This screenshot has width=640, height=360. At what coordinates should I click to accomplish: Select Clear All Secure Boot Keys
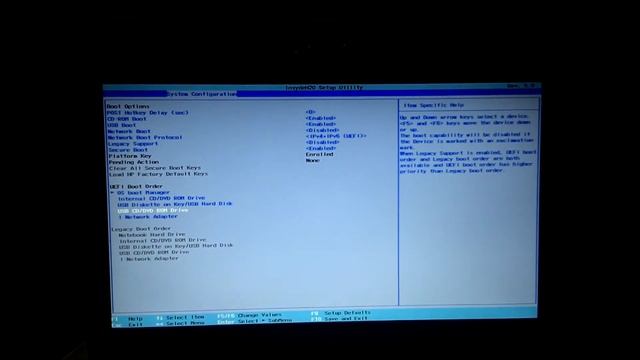[155, 168]
